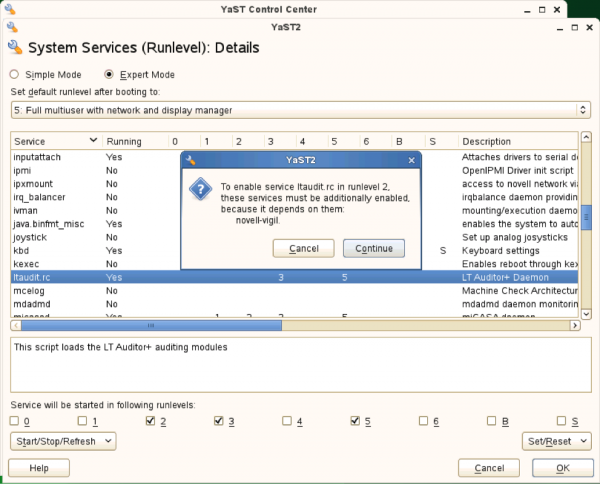
Task: Toggle runlevel 0 checkbox
Action: point(14,421)
